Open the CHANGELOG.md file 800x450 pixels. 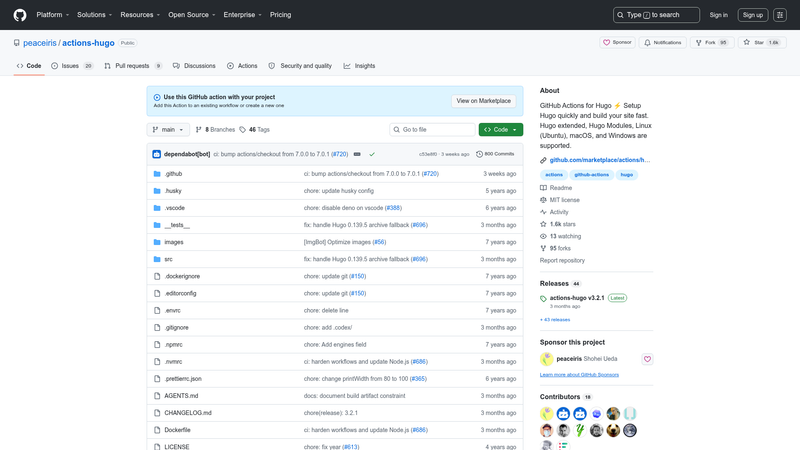point(188,413)
